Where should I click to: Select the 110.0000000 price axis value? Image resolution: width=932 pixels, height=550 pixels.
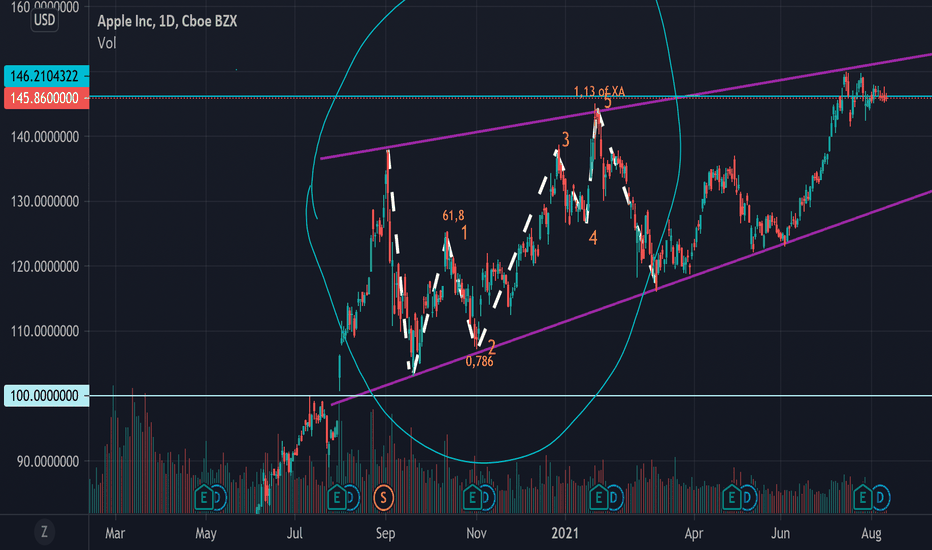tap(45, 332)
